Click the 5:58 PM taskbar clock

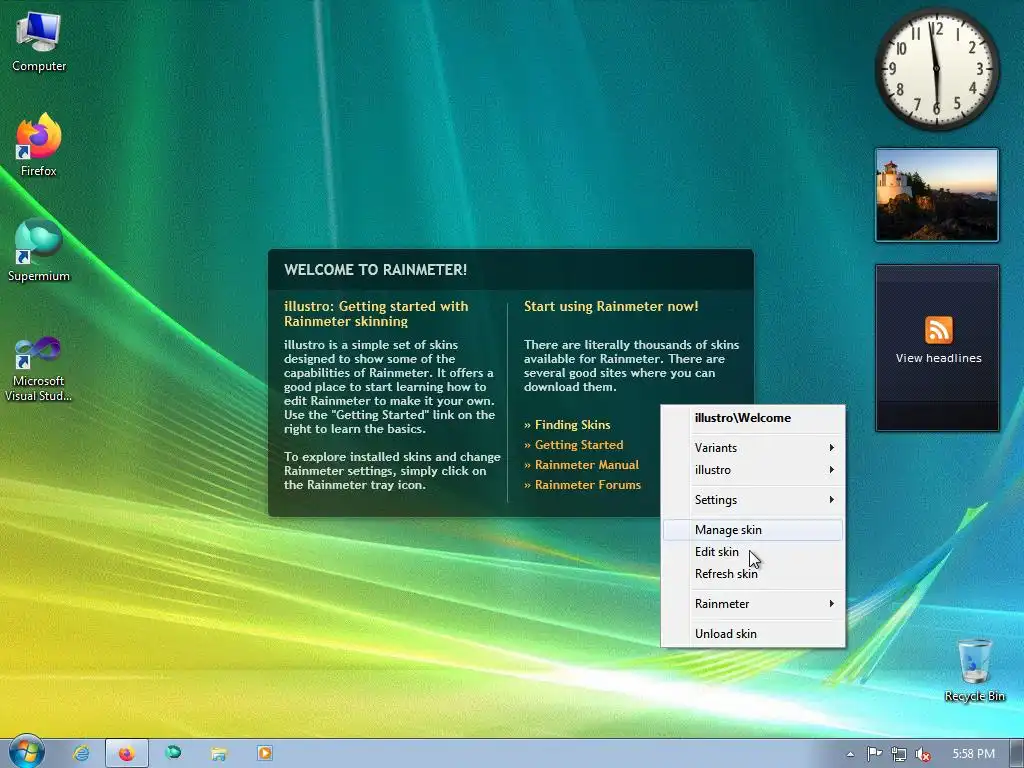tap(973, 754)
